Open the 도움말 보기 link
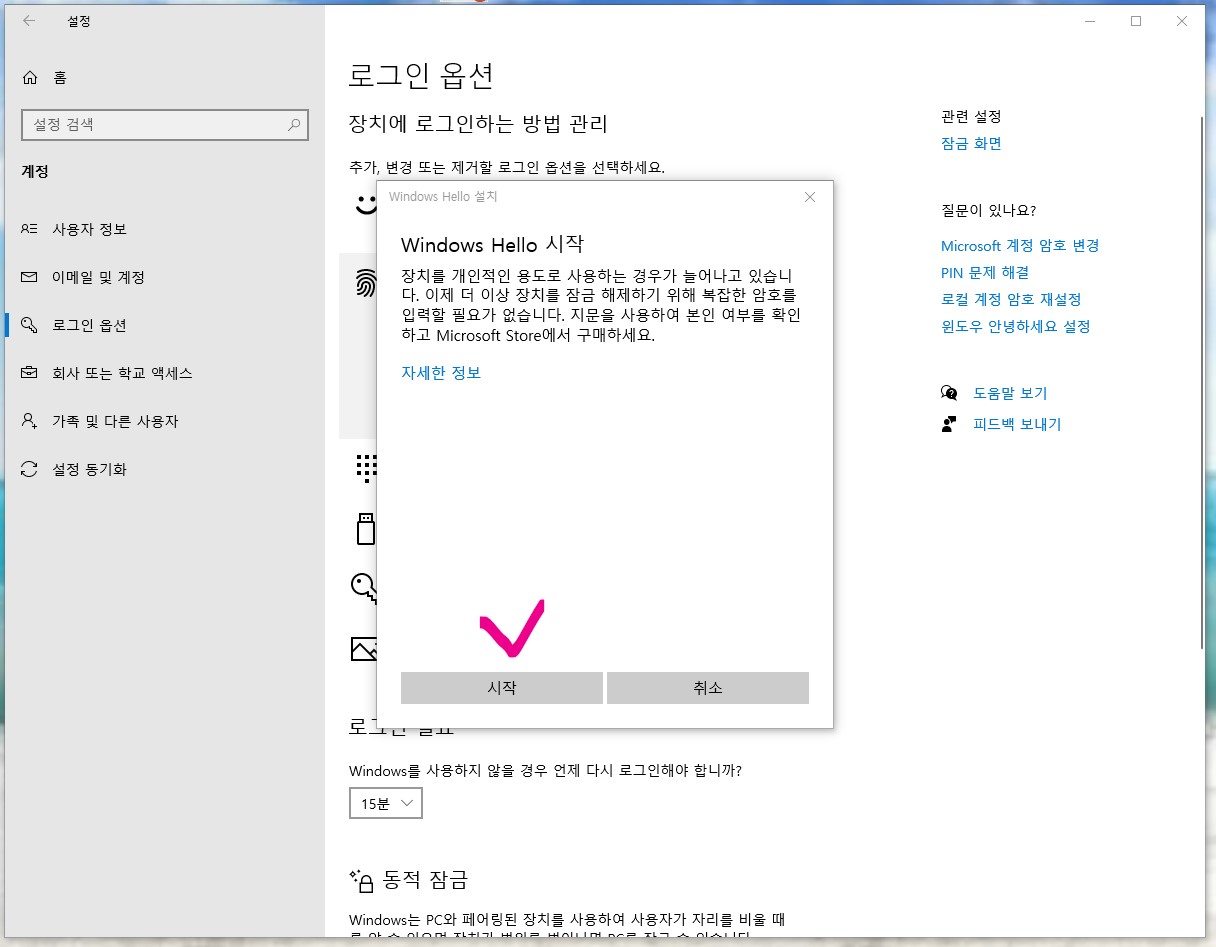This screenshot has height=947, width=1216. [1010, 393]
